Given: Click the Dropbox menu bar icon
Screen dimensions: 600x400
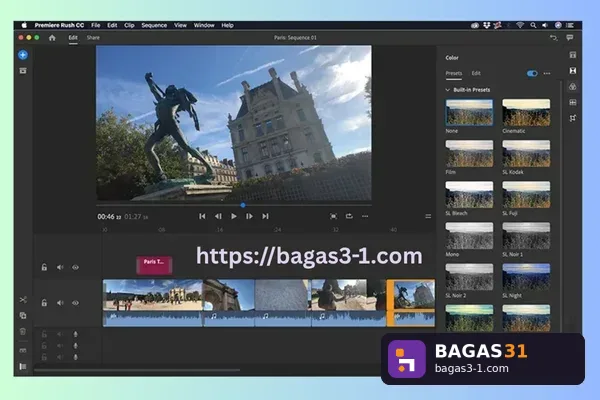Looking at the screenshot, I should coord(487,25).
